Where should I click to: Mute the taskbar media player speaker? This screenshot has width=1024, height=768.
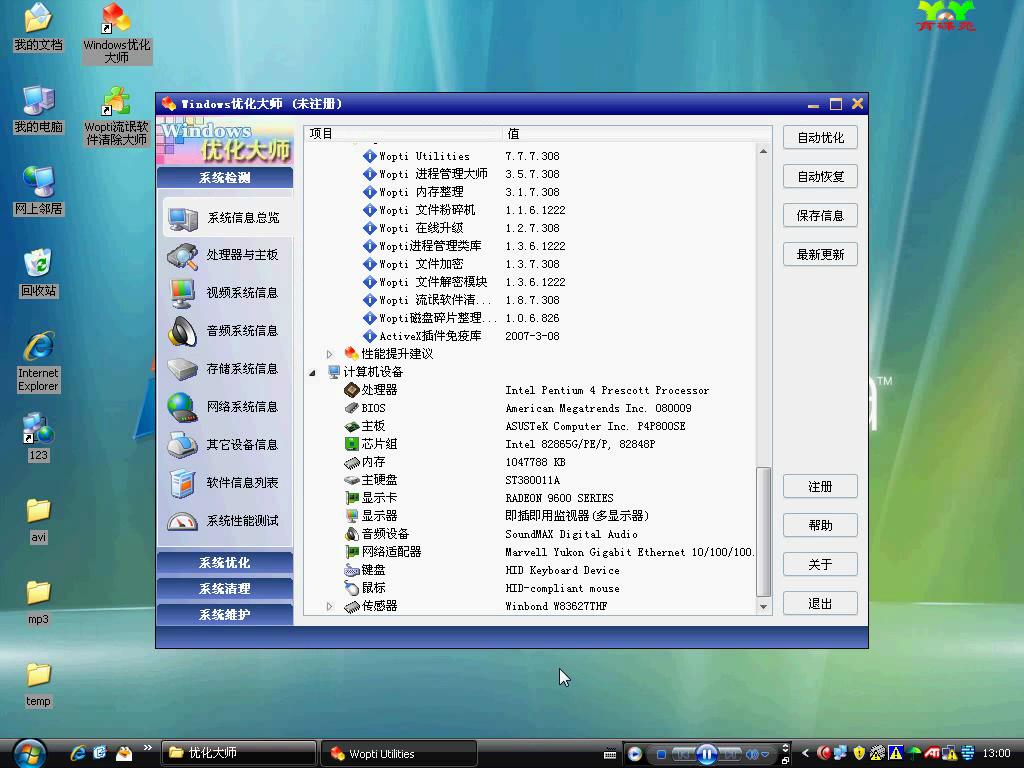(752, 754)
